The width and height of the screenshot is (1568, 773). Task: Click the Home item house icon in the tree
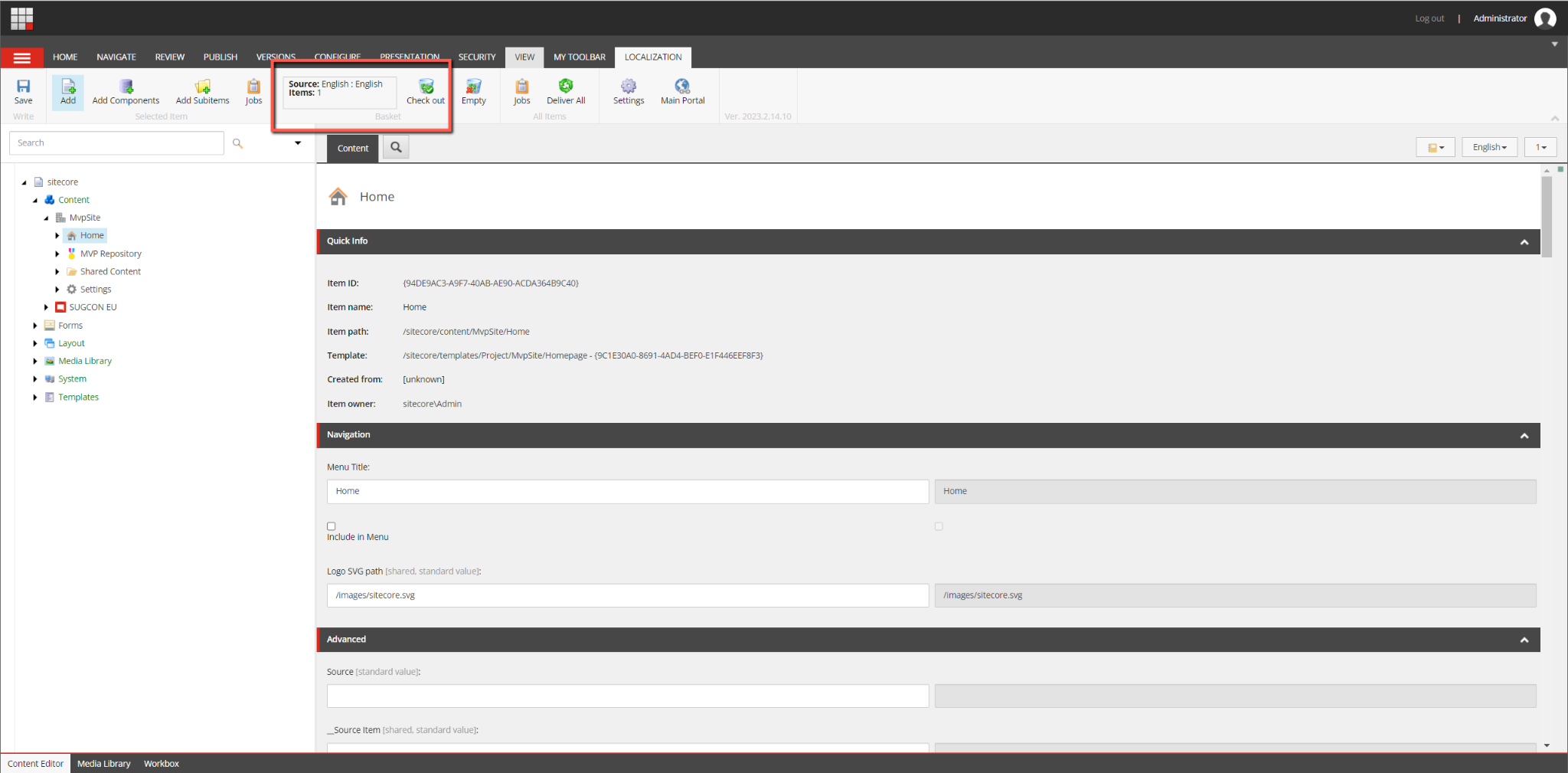72,236
